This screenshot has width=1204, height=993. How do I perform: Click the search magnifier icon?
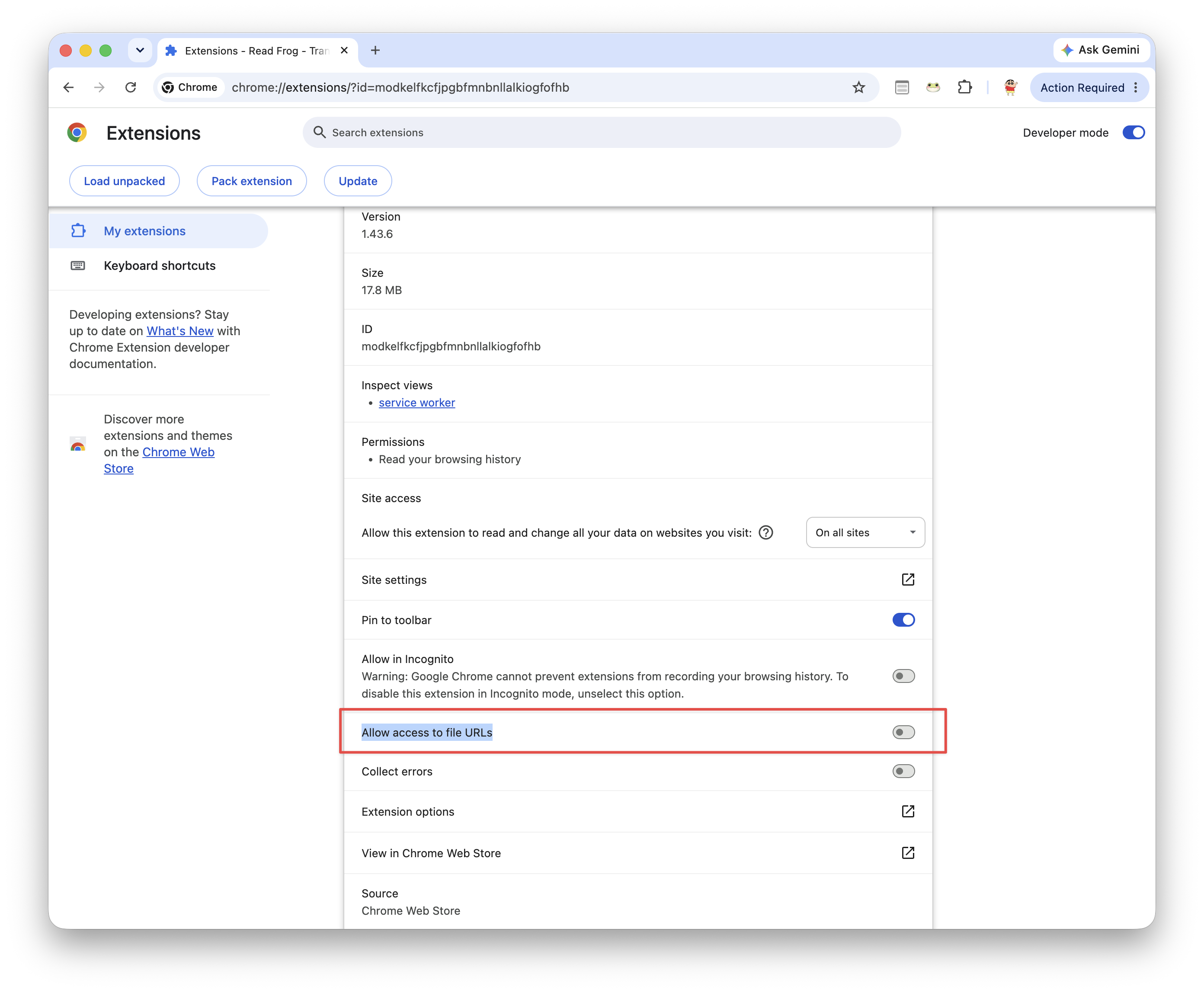coord(319,132)
